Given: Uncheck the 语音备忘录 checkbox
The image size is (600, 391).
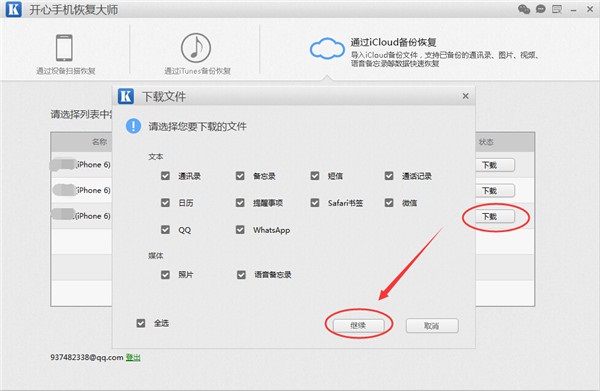Looking at the screenshot, I should (241, 275).
